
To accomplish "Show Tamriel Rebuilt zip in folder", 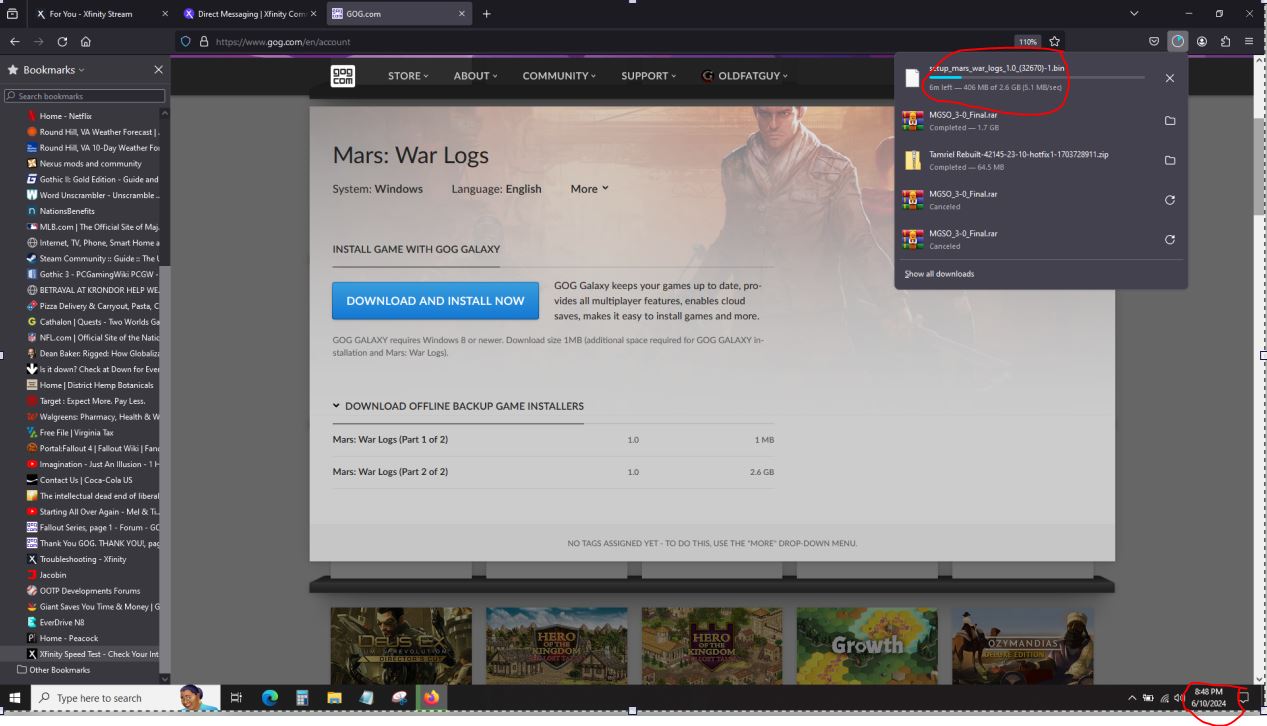I will click(1170, 160).
